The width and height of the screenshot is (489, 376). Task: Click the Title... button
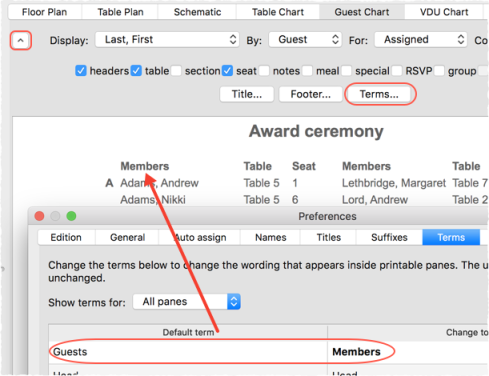point(247,94)
